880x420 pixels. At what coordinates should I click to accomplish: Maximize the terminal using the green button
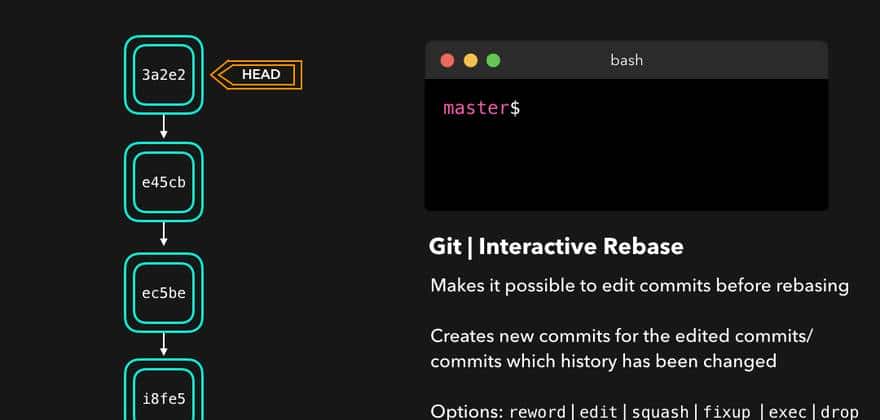pyautogui.click(x=493, y=60)
